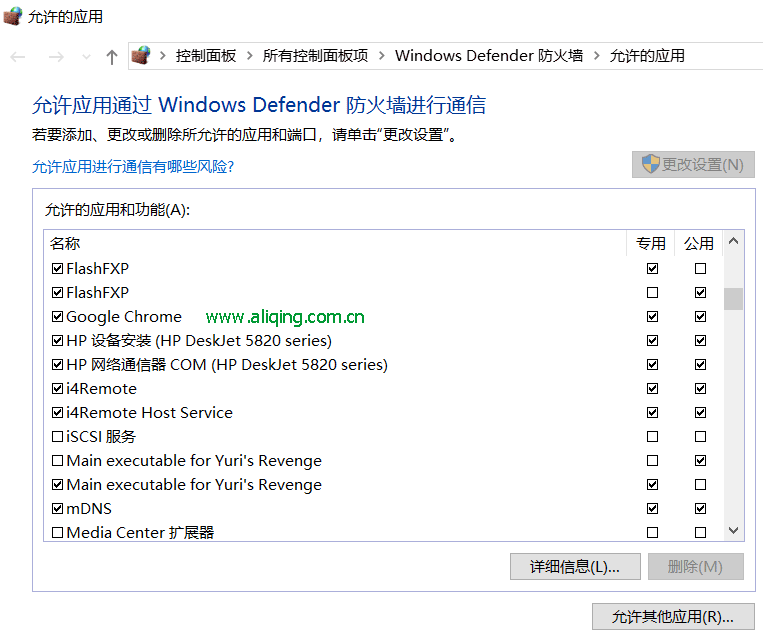Select the Media Center 扩展器 row text
The height and width of the screenshot is (636, 763).
point(140,532)
